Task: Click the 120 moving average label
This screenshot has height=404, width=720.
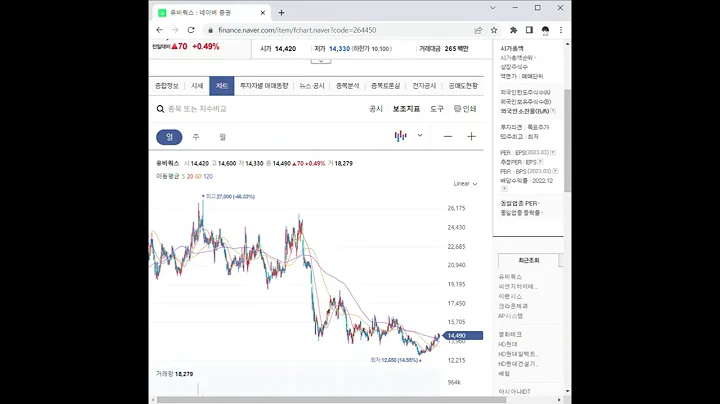Action: click(x=208, y=176)
